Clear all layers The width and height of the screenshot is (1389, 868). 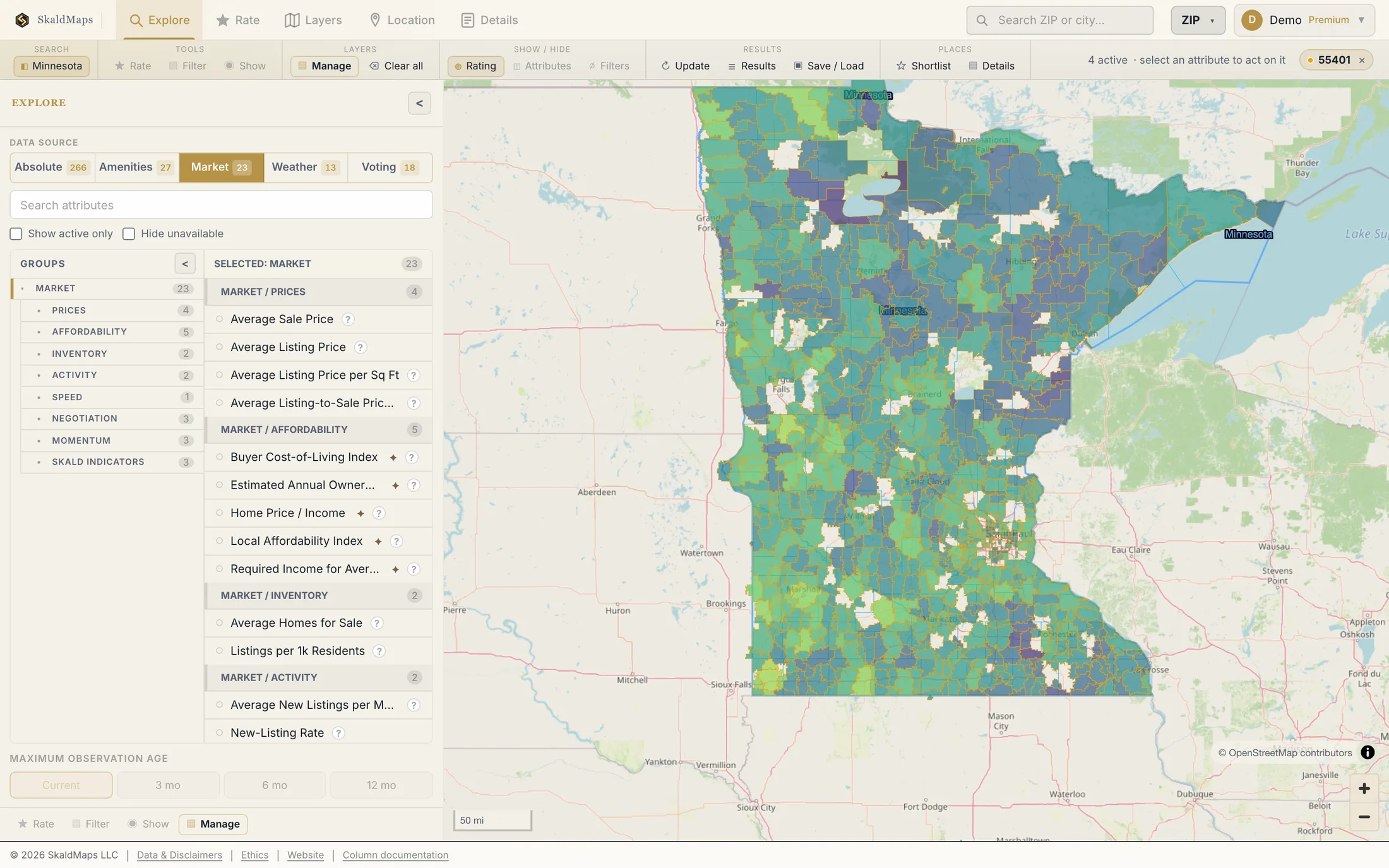pos(396,66)
